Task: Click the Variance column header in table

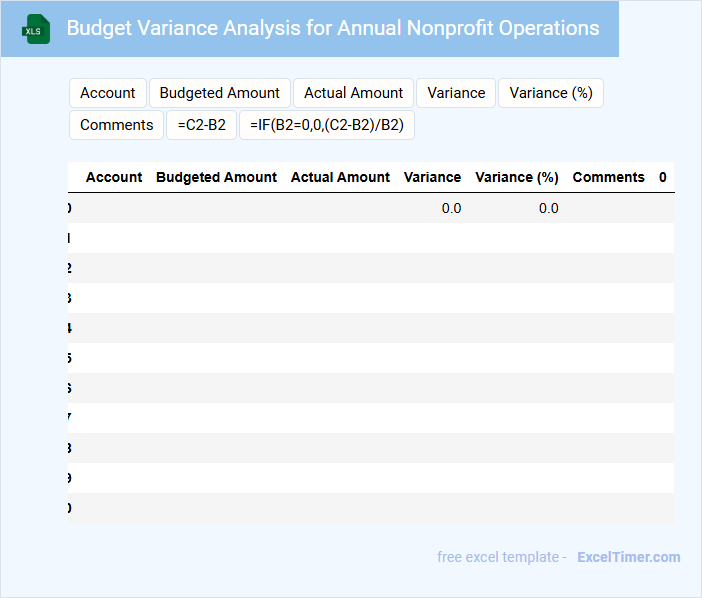Action: point(432,177)
